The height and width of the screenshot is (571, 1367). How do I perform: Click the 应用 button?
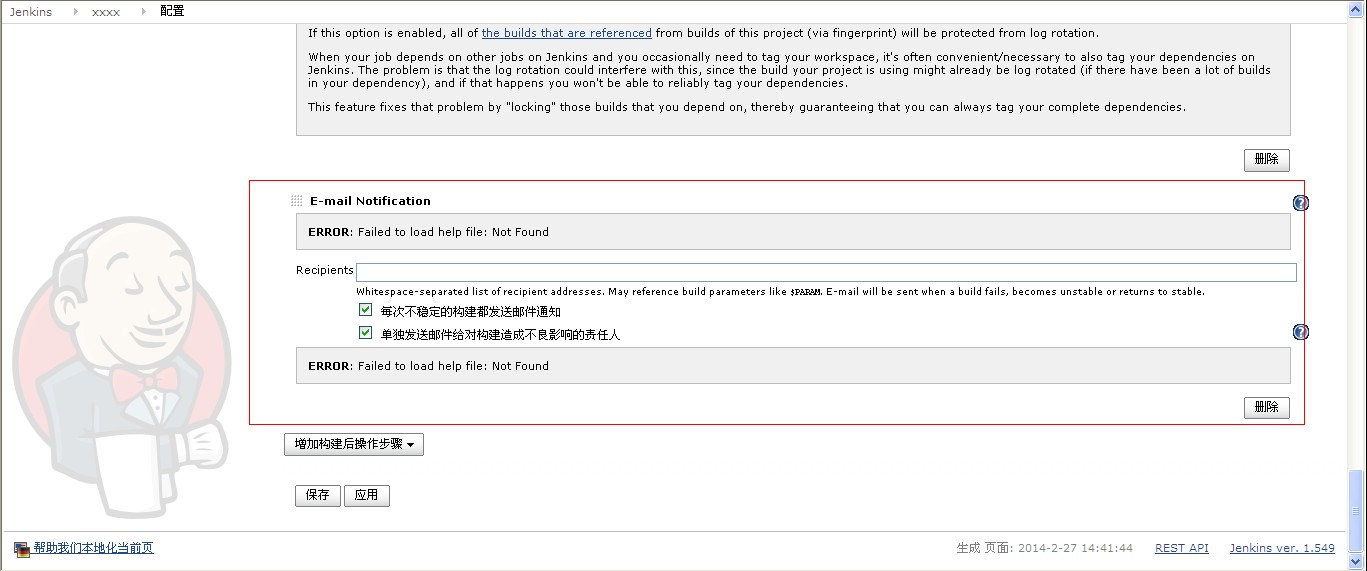click(367, 495)
